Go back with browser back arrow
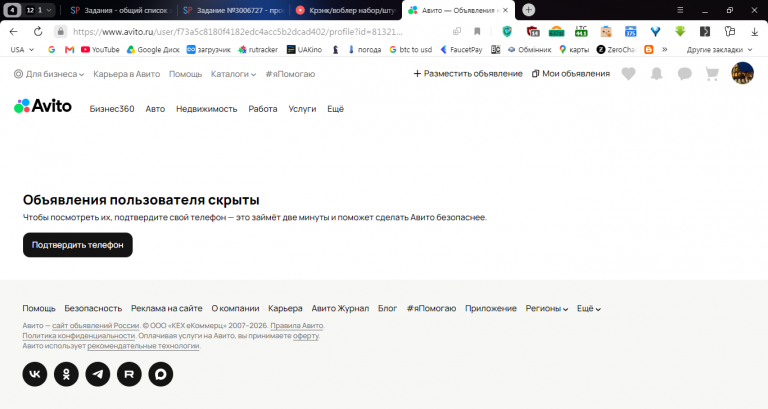The image size is (768, 409). pos(14,31)
